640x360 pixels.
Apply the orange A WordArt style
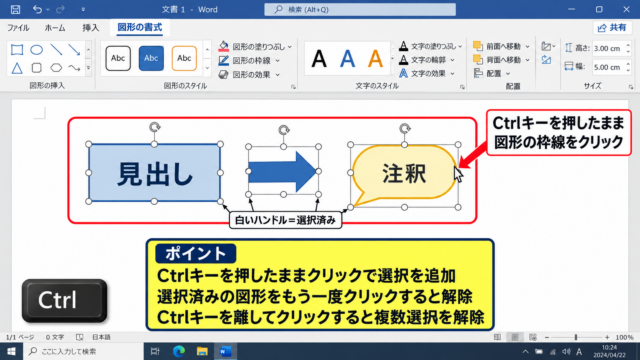click(x=376, y=59)
